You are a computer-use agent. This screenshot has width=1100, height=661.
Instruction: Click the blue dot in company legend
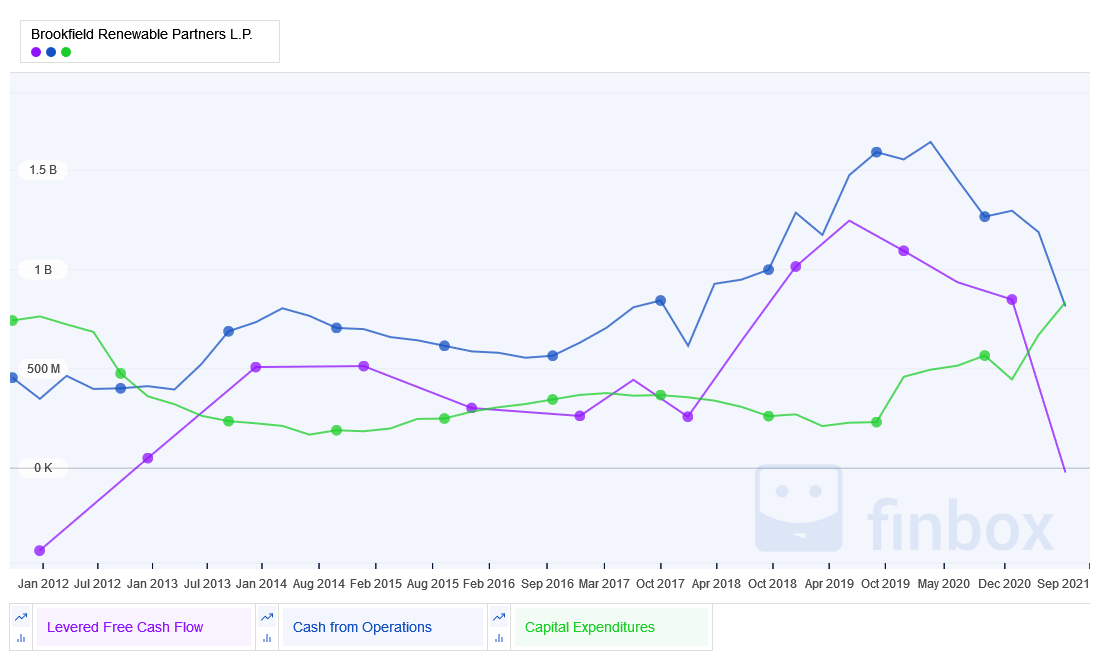point(51,52)
